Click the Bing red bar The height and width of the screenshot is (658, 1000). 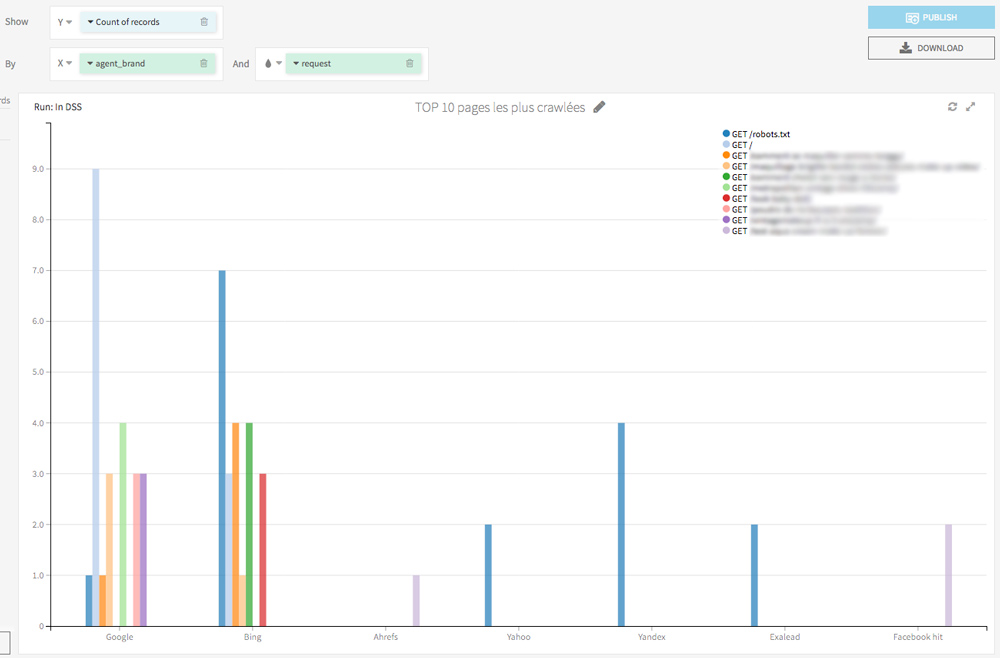263,550
